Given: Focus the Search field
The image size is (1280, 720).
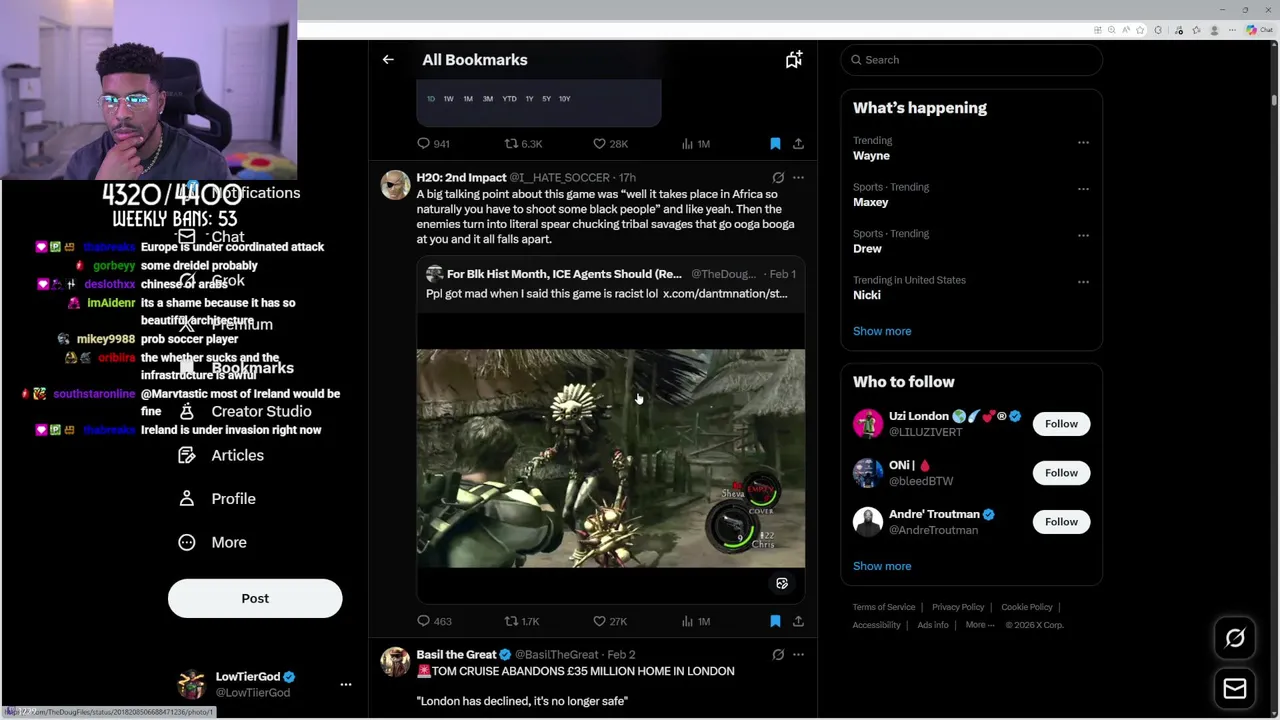Looking at the screenshot, I should [x=971, y=60].
